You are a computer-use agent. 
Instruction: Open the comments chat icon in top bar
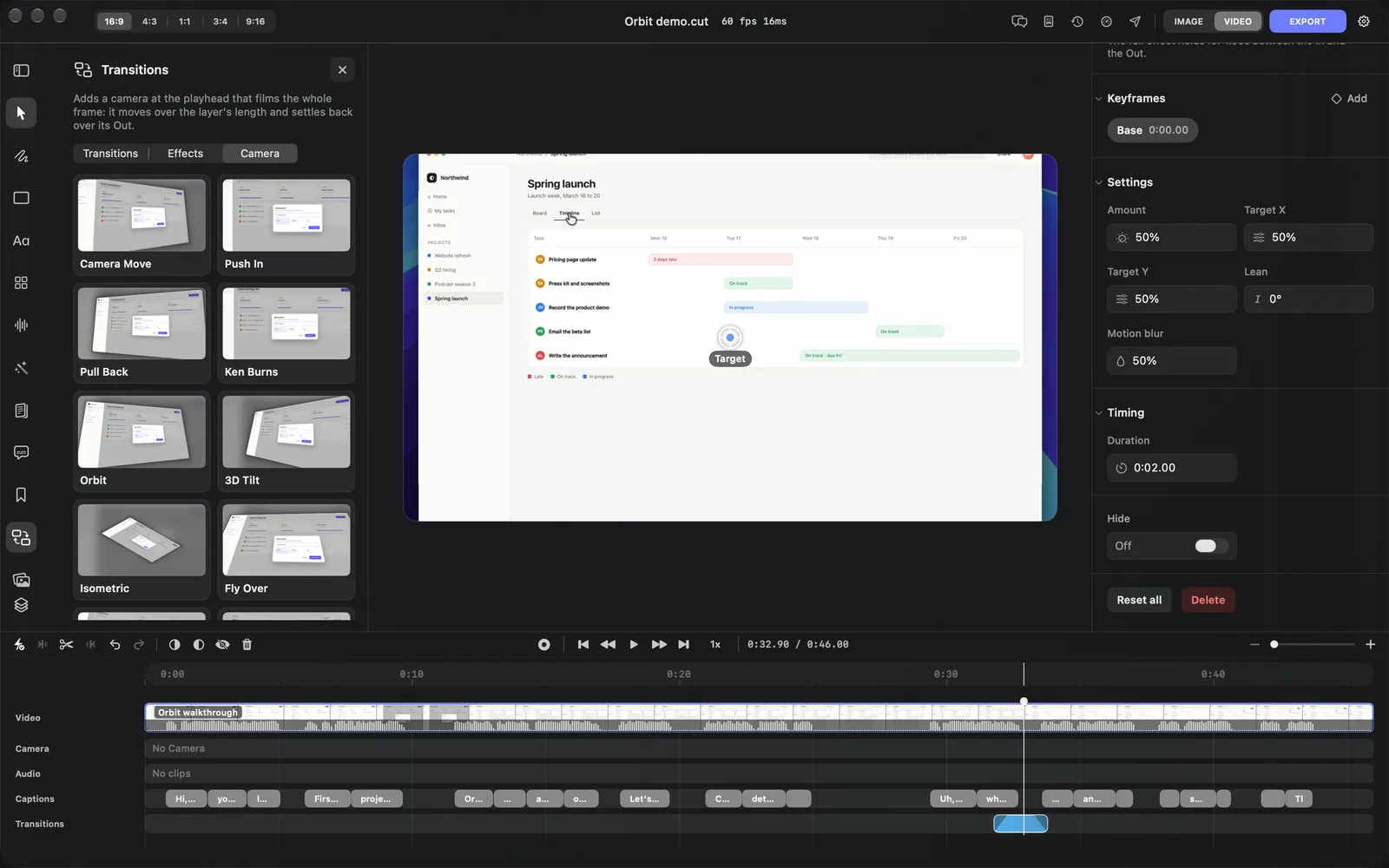(x=1019, y=22)
